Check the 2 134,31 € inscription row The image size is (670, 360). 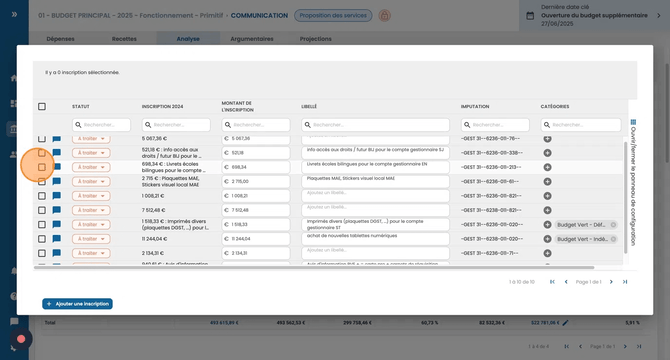point(42,253)
